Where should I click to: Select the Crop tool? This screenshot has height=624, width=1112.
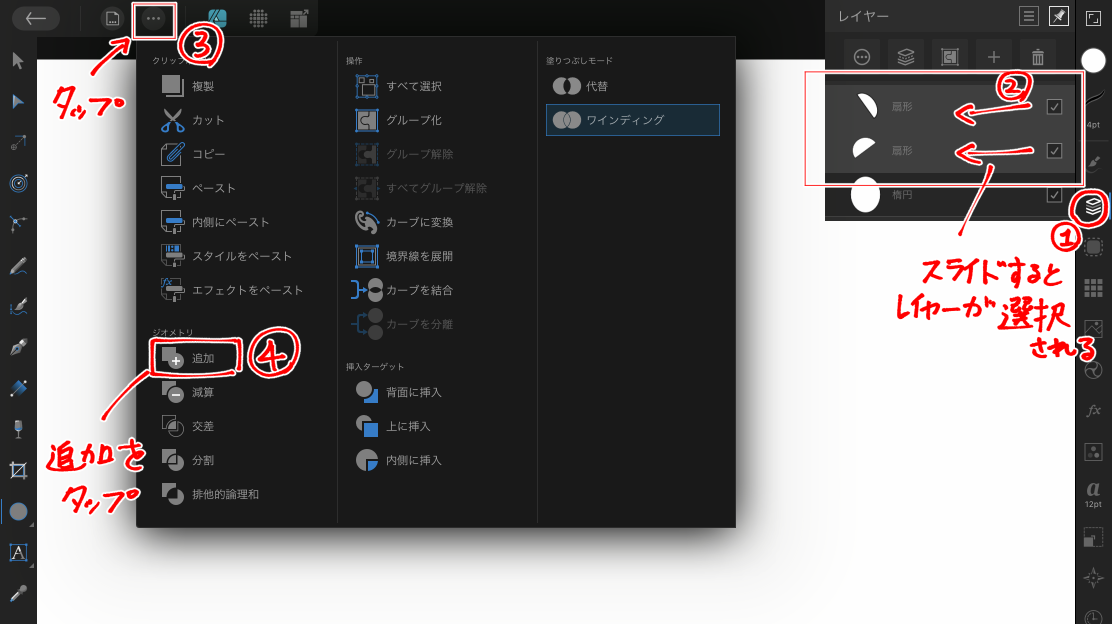[18, 470]
